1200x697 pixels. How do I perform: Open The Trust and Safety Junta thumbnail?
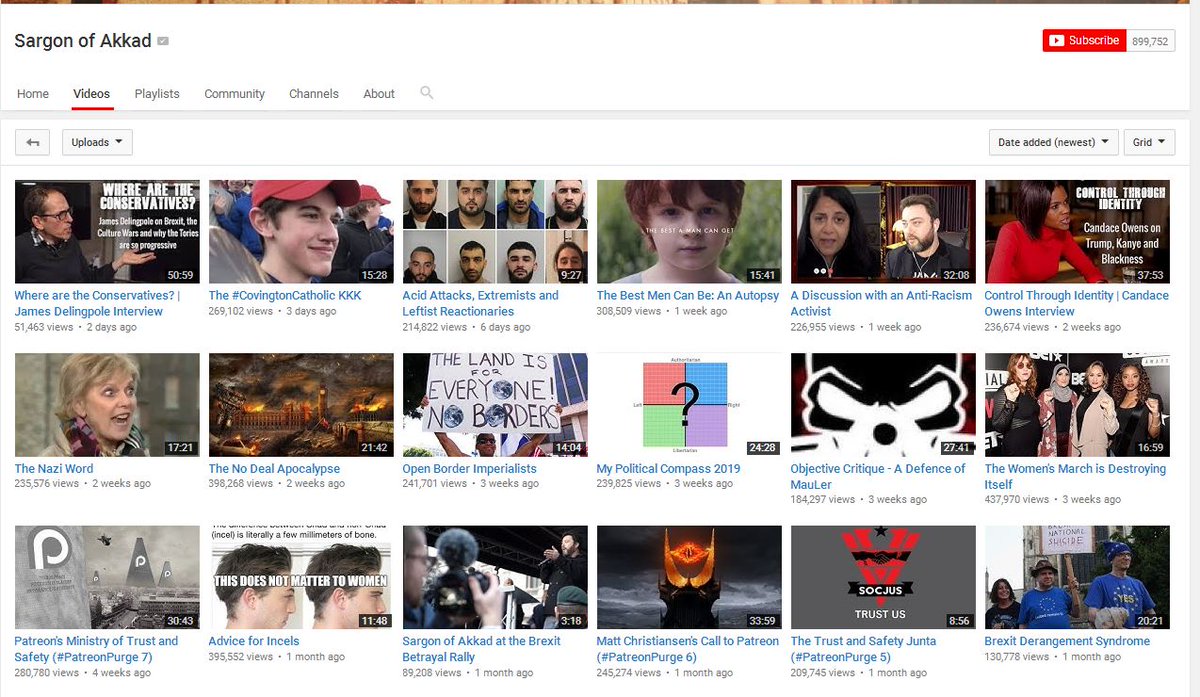(883, 578)
